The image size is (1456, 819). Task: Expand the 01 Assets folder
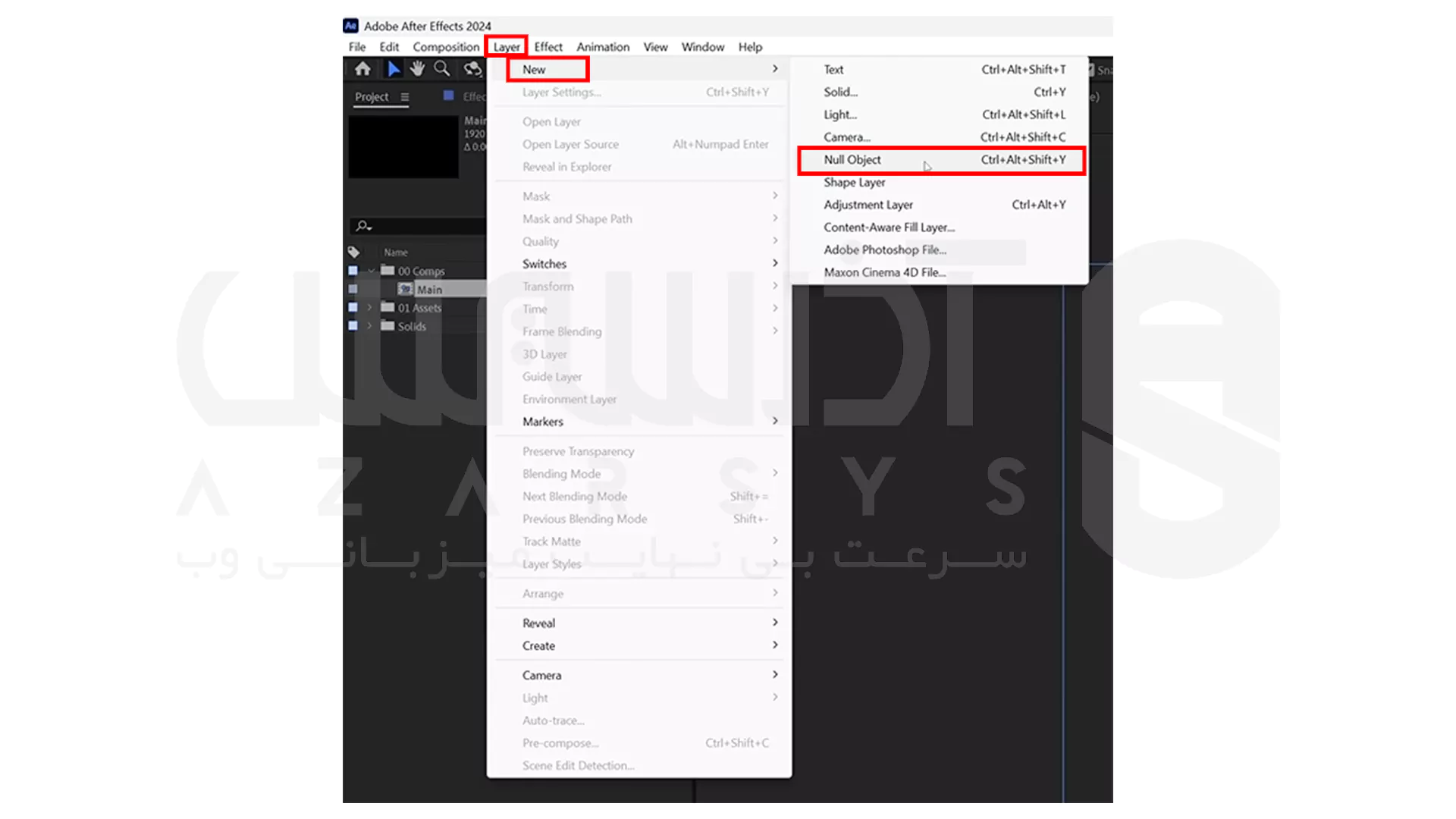coord(370,307)
